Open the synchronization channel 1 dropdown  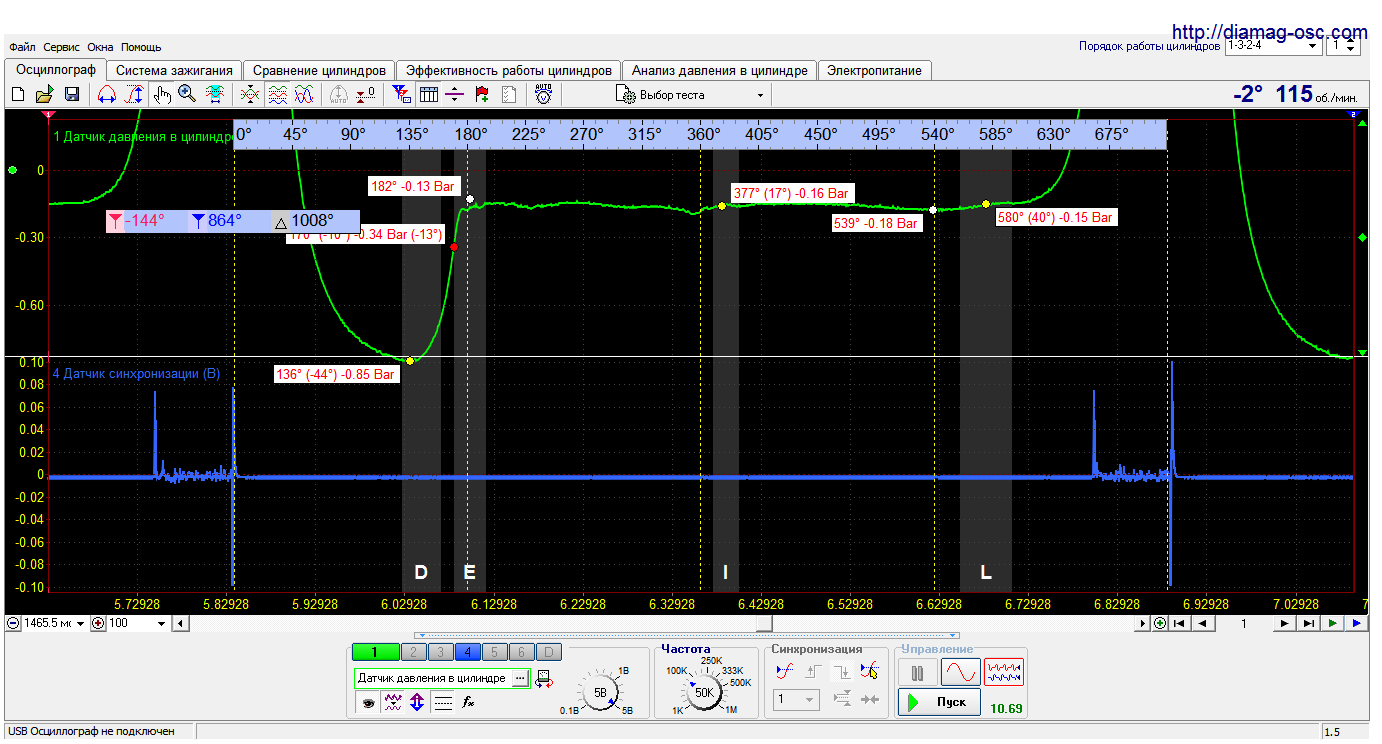click(x=797, y=700)
